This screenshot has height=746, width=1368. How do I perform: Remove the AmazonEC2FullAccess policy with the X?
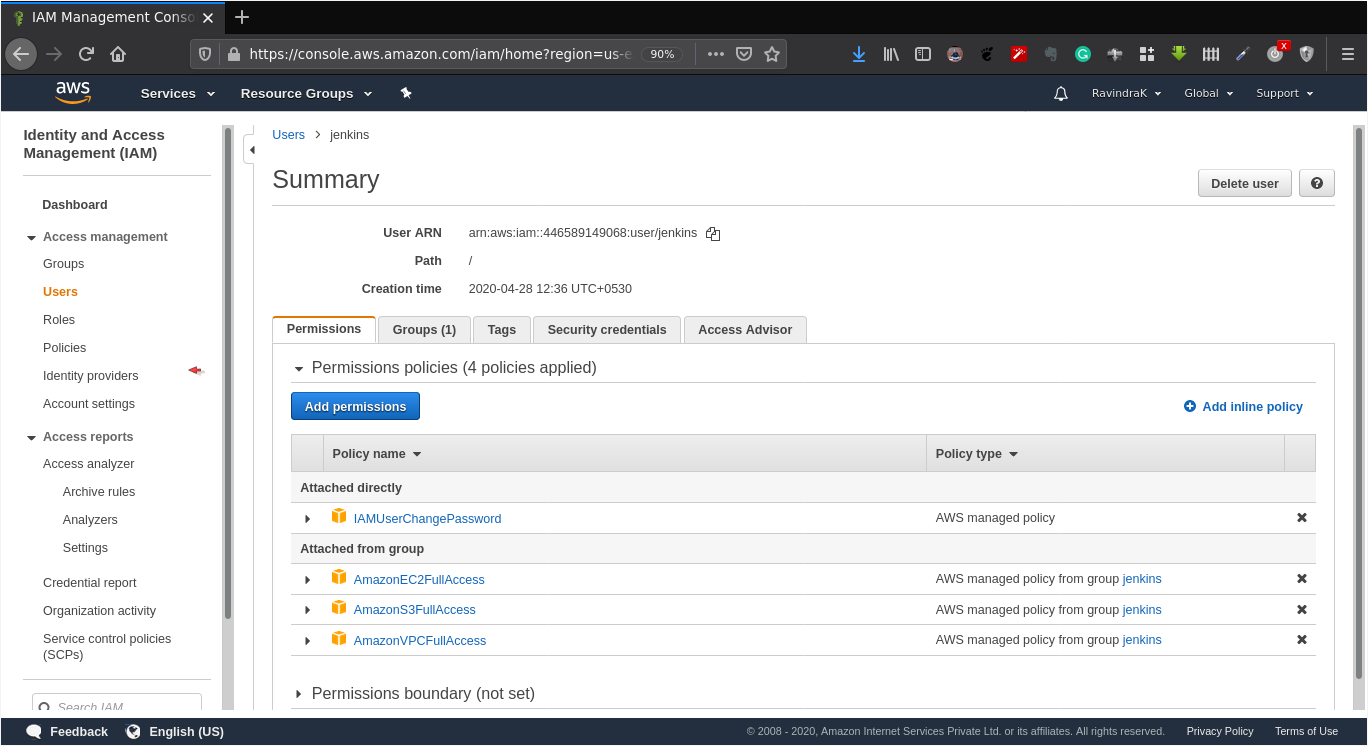click(x=1302, y=579)
